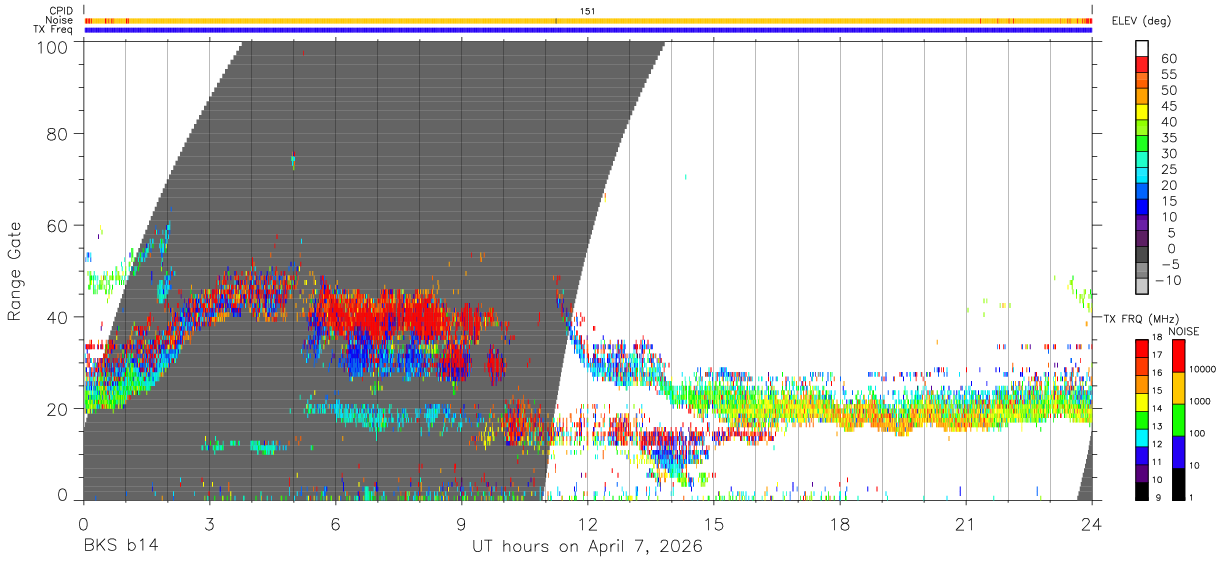
Task: Click time axis label 18
Action: [840, 524]
